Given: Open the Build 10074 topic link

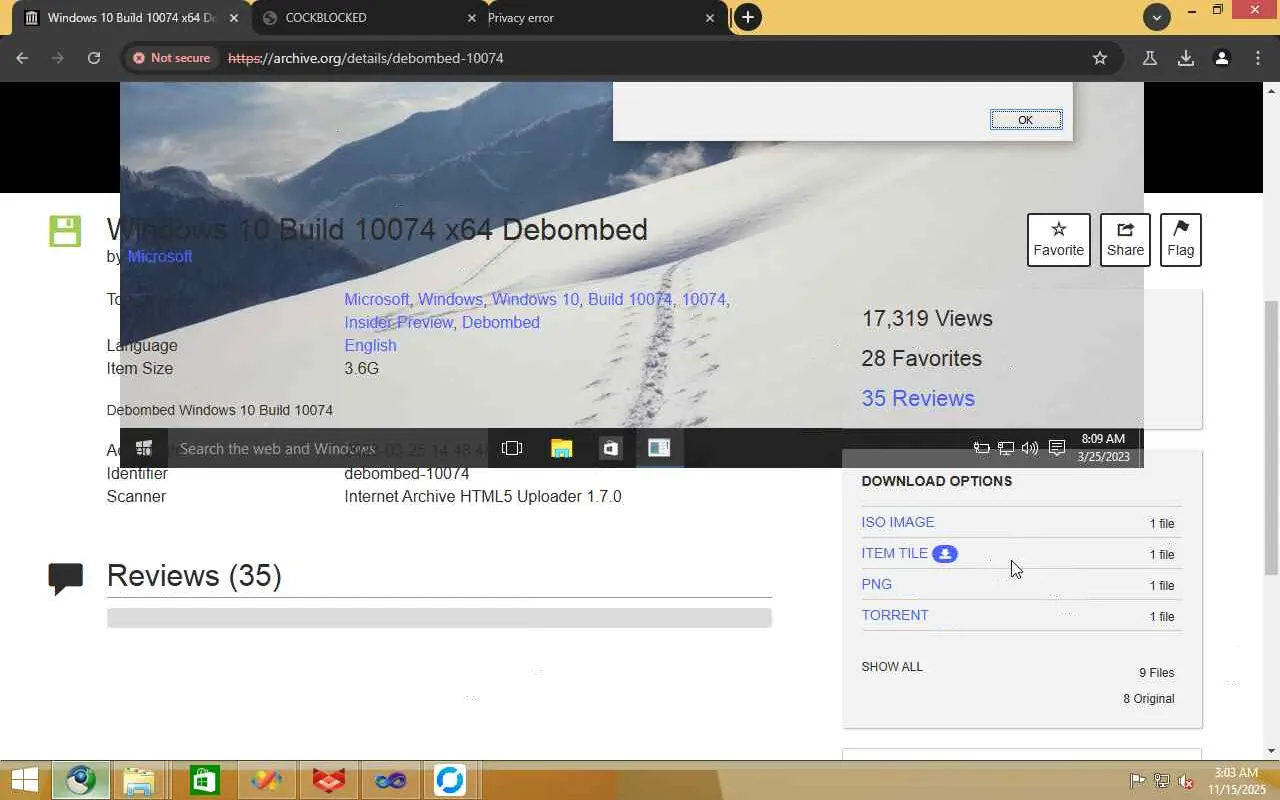Looking at the screenshot, I should (x=630, y=300).
